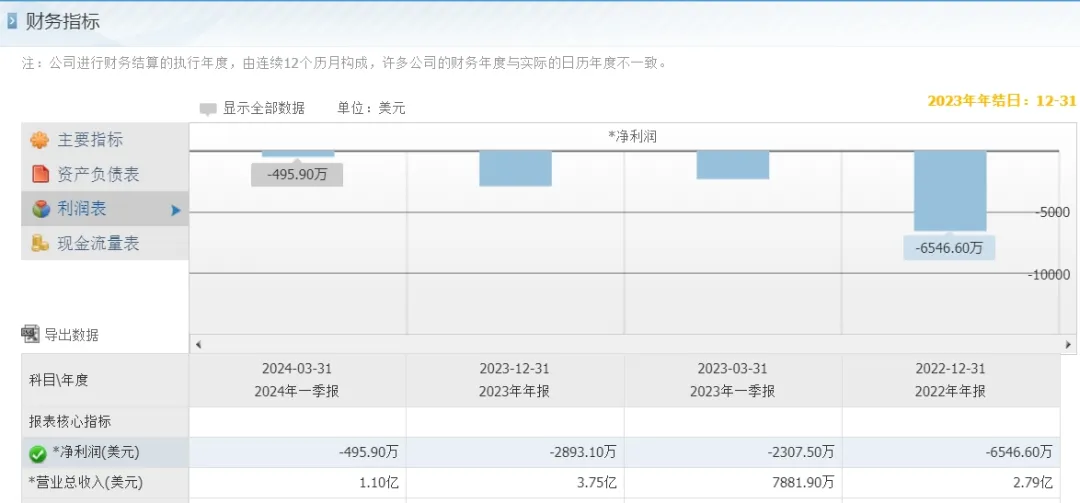Image resolution: width=1080 pixels, height=503 pixels.
Task: Click the 财务指标 section title
Action: (63, 21)
